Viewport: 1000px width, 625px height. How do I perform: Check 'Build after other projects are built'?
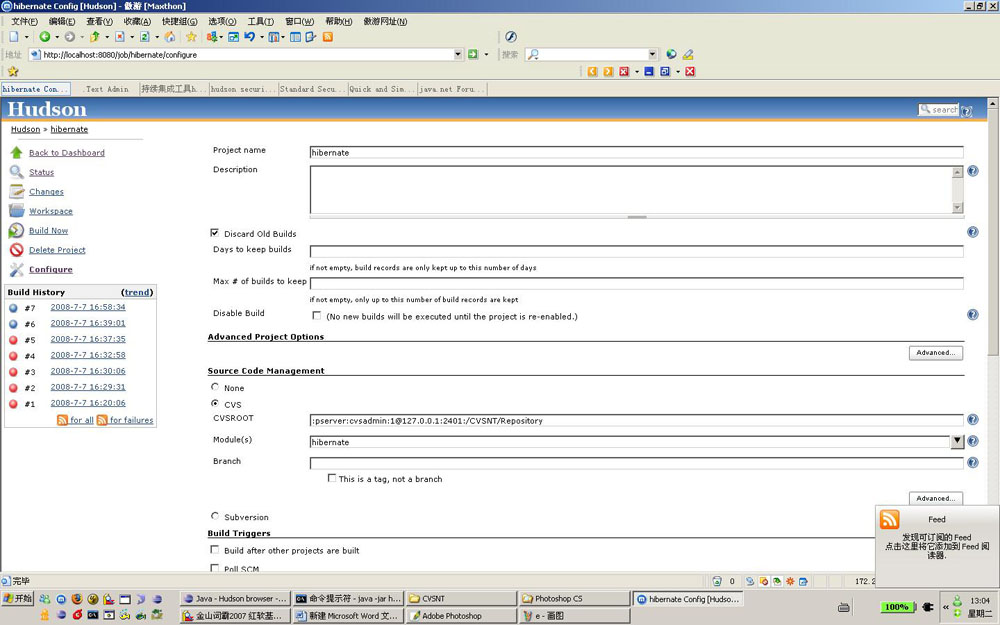[215, 549]
